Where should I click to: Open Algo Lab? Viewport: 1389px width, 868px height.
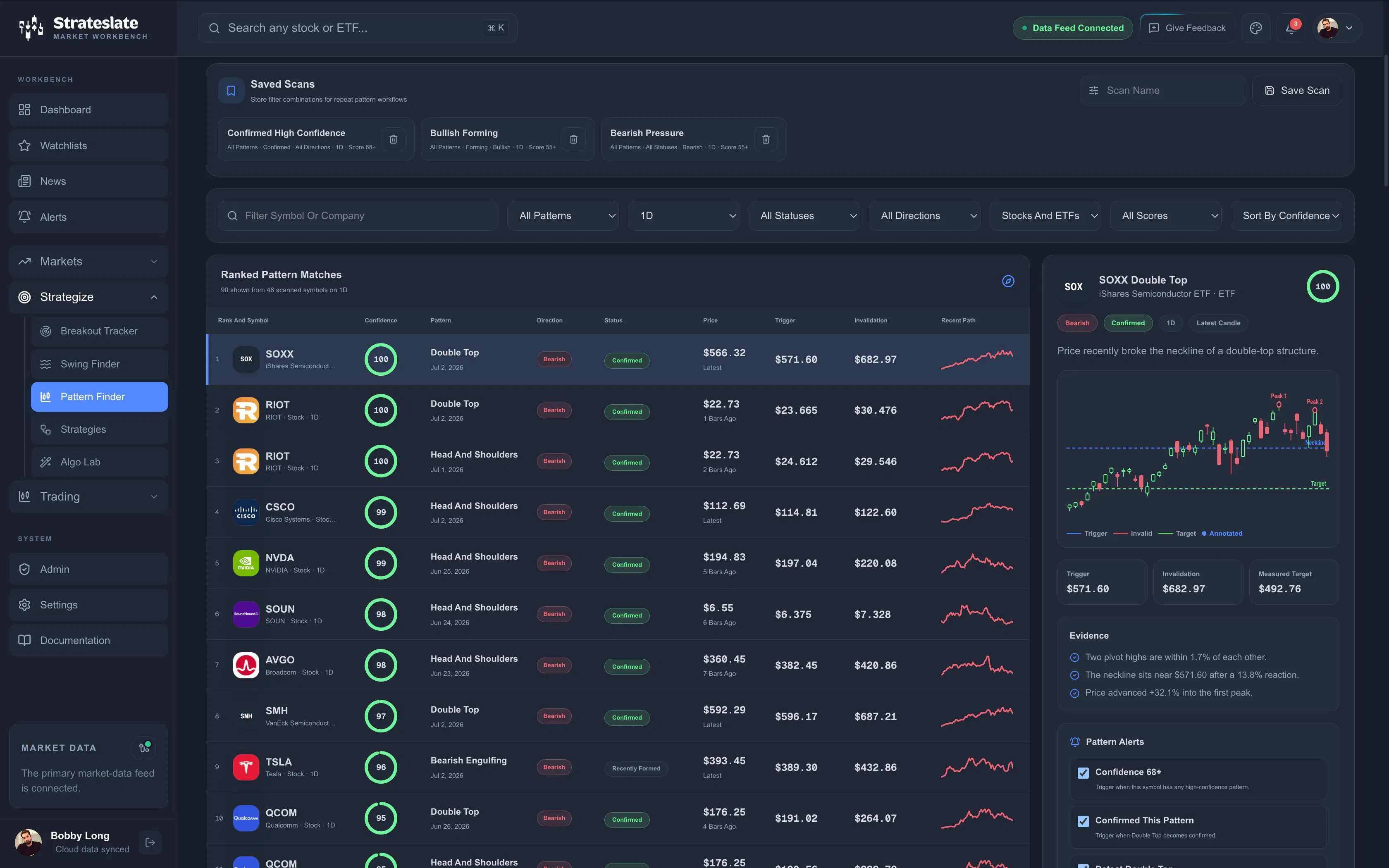coord(99,462)
